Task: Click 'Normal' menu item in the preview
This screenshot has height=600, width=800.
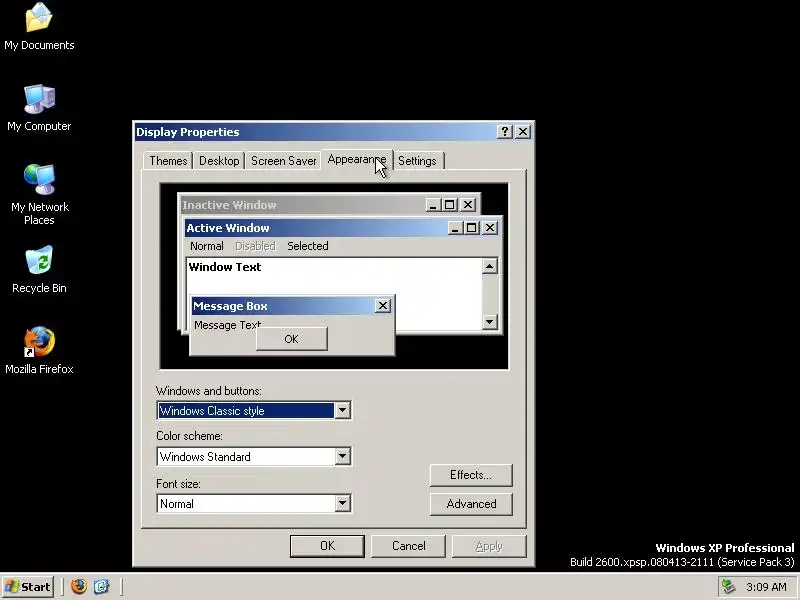Action: click(207, 246)
